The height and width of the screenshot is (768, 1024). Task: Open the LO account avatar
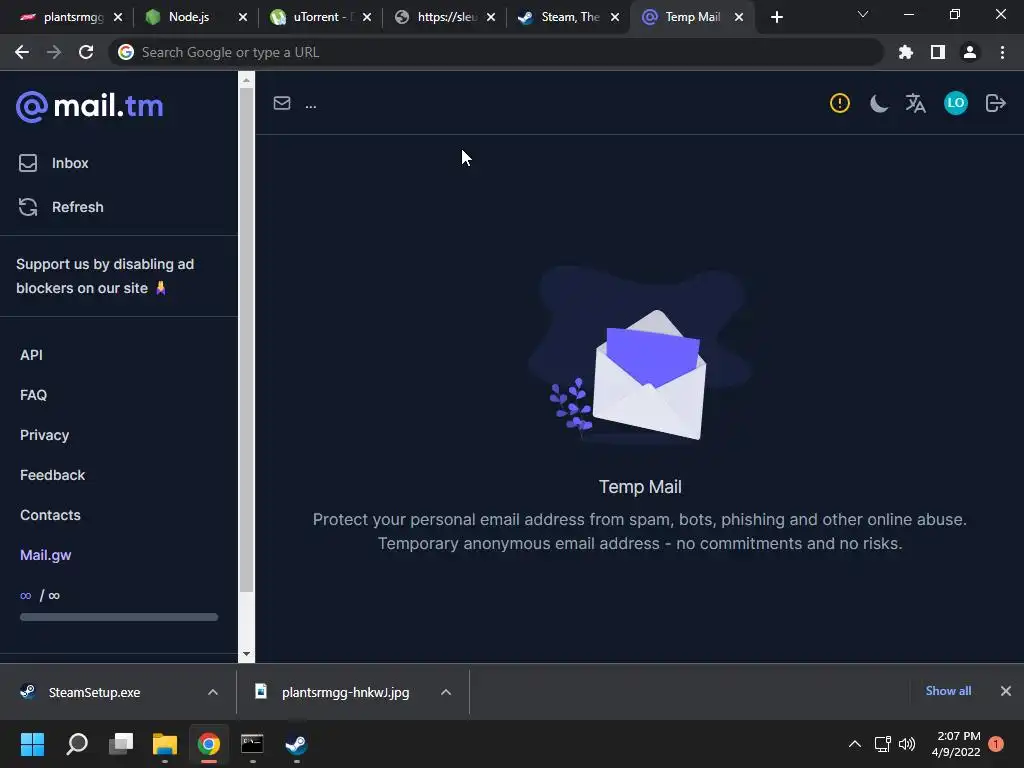[955, 103]
